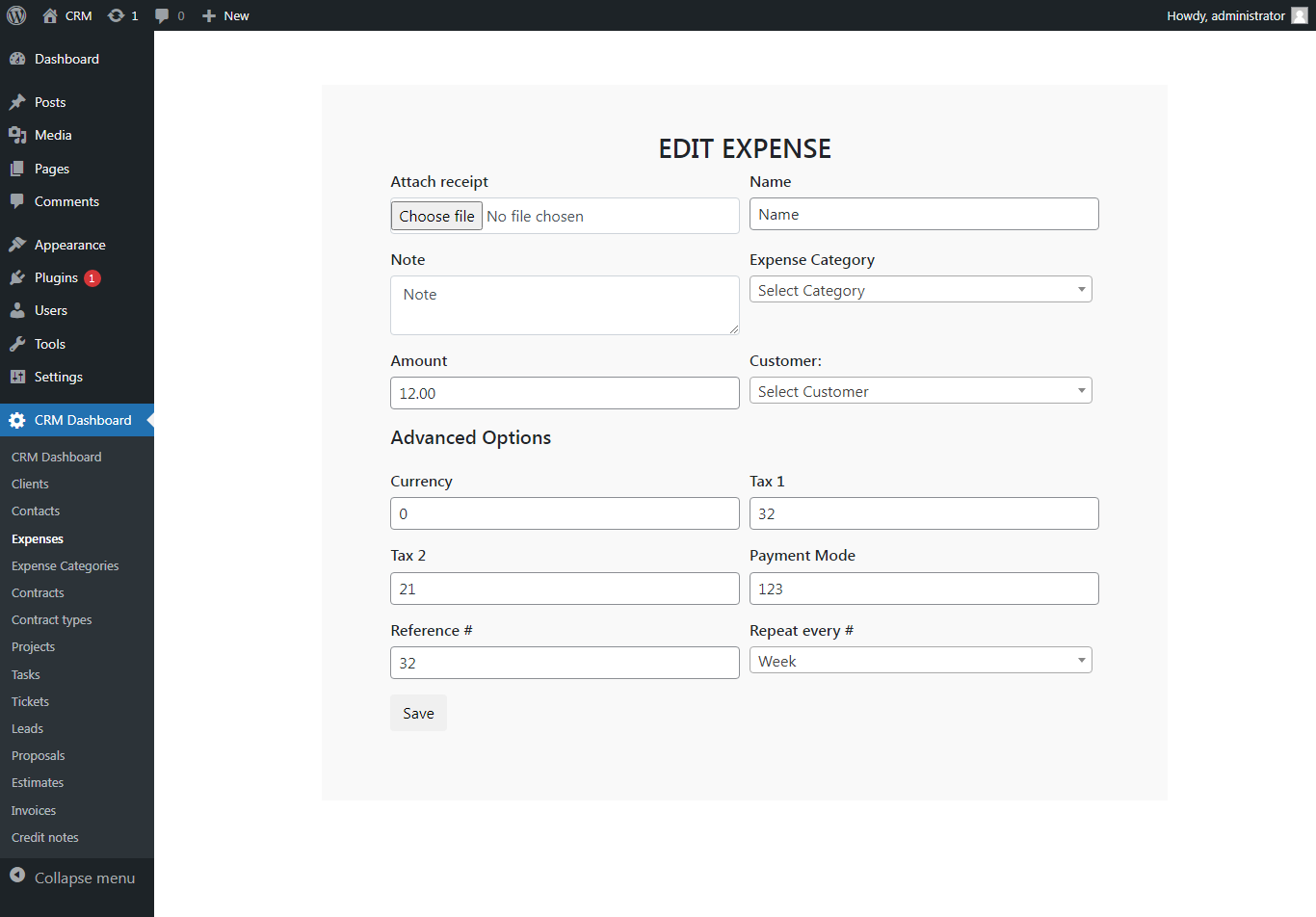1316x917 pixels.
Task: Click the administrator avatar in the top bar
Action: coord(1301,14)
